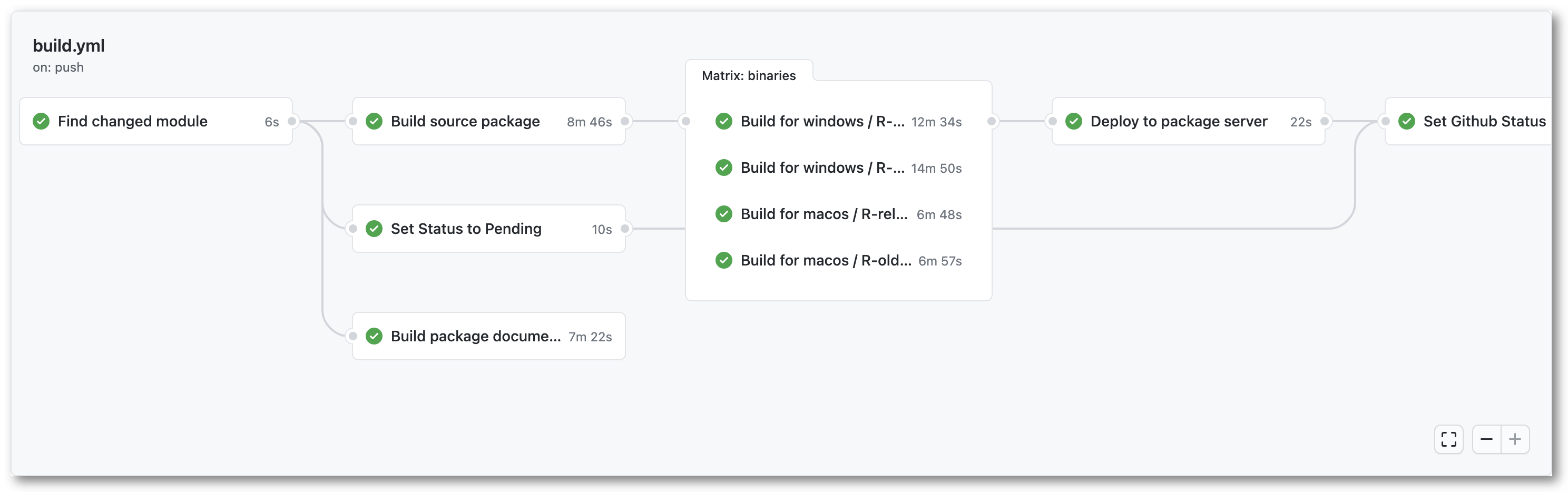
Task: Open the Build for macos R-oldrel job
Action: [x=826, y=260]
